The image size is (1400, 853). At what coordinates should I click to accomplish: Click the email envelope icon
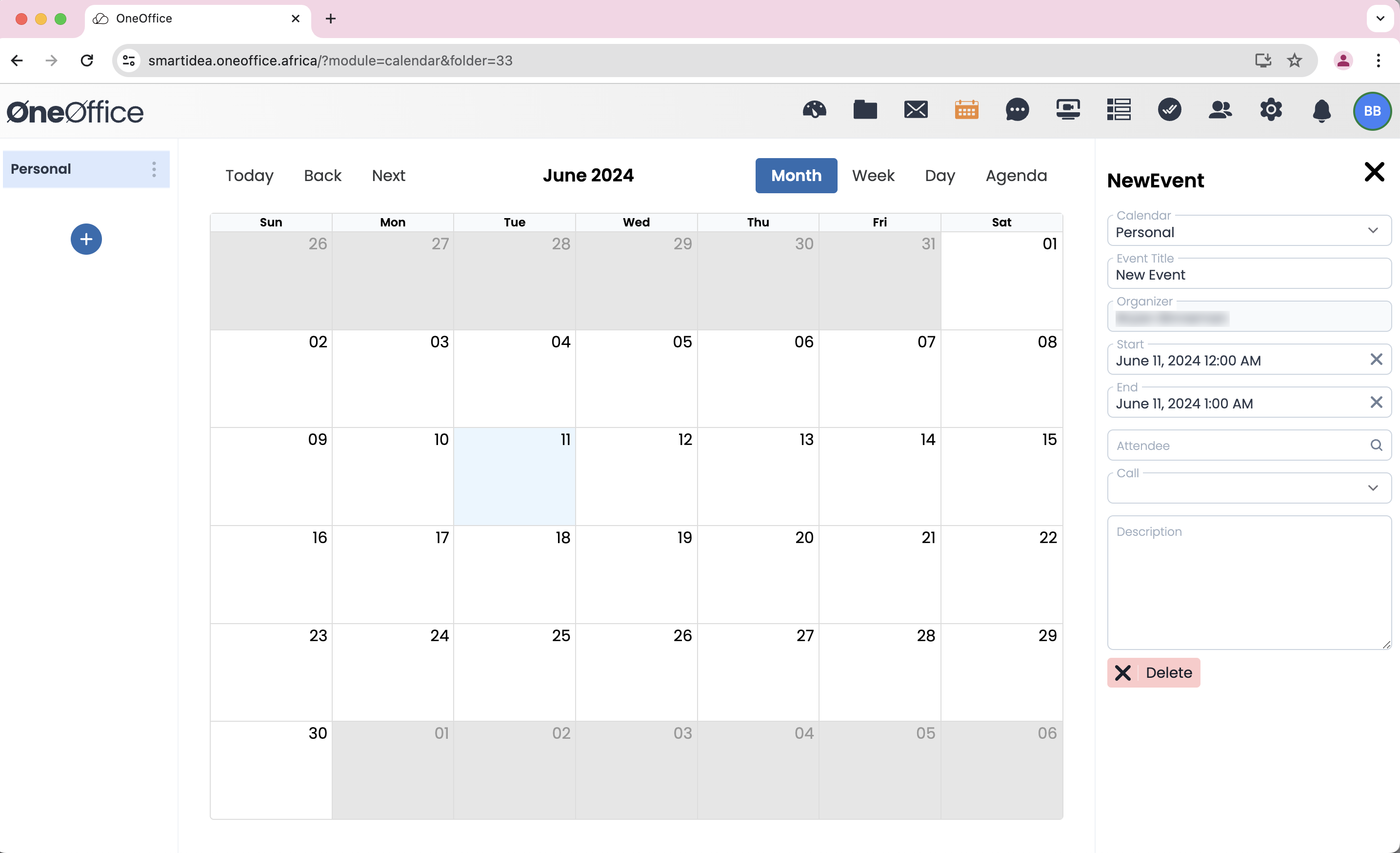pyautogui.click(x=915, y=111)
